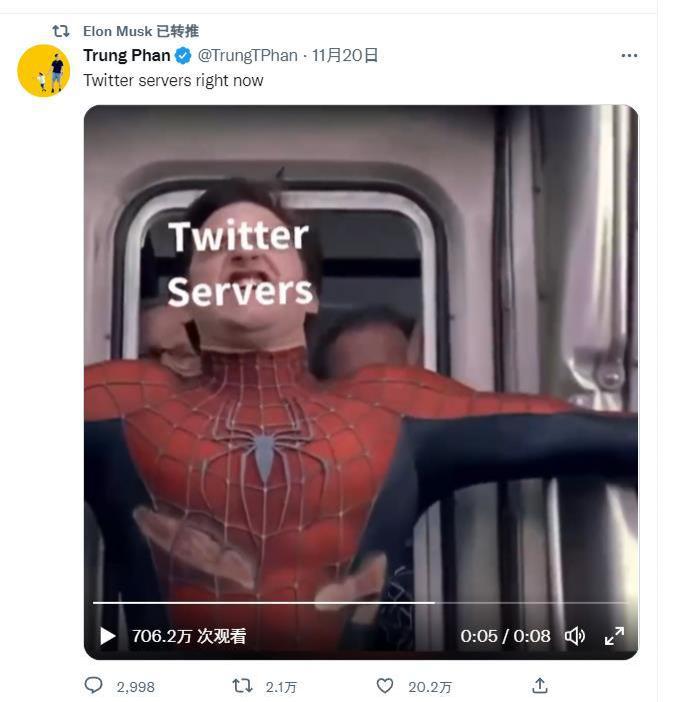Click the Trung Phan display name

click(127, 56)
